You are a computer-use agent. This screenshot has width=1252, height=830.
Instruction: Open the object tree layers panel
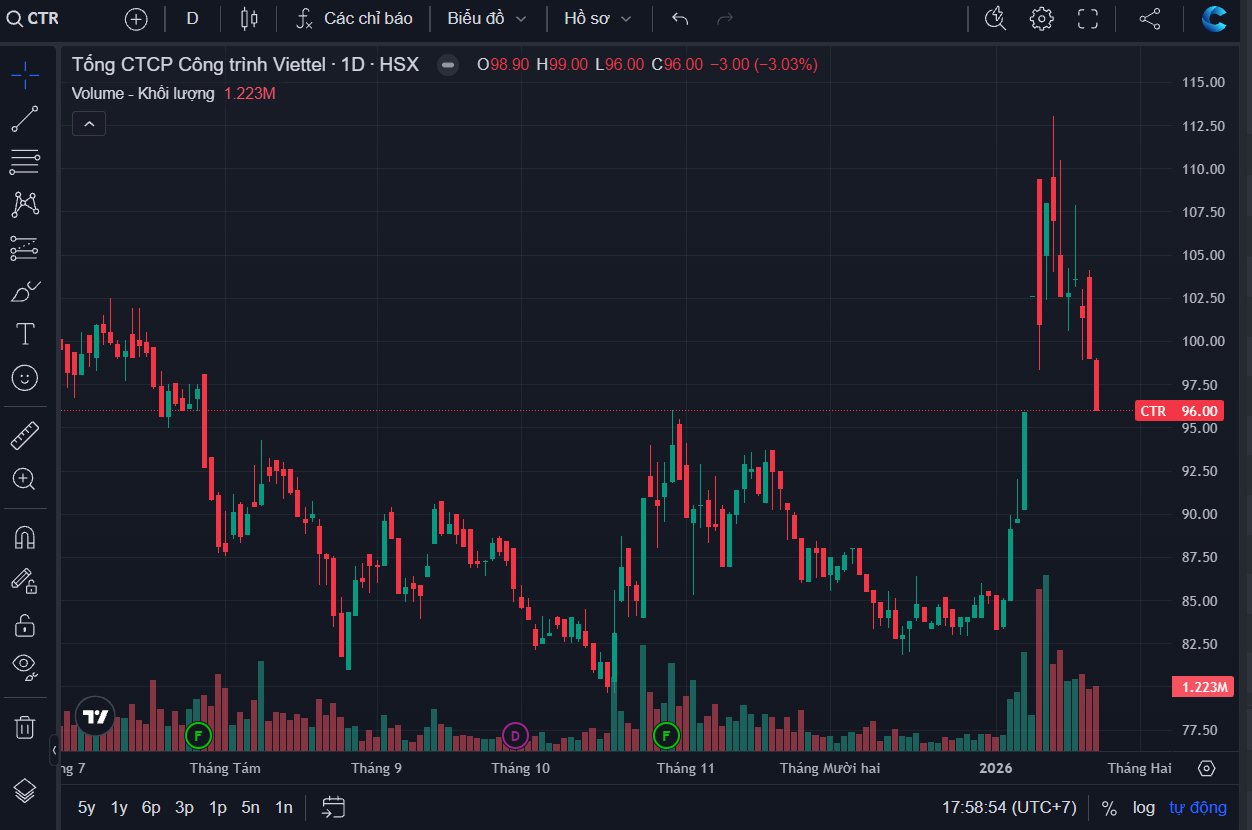[25, 791]
